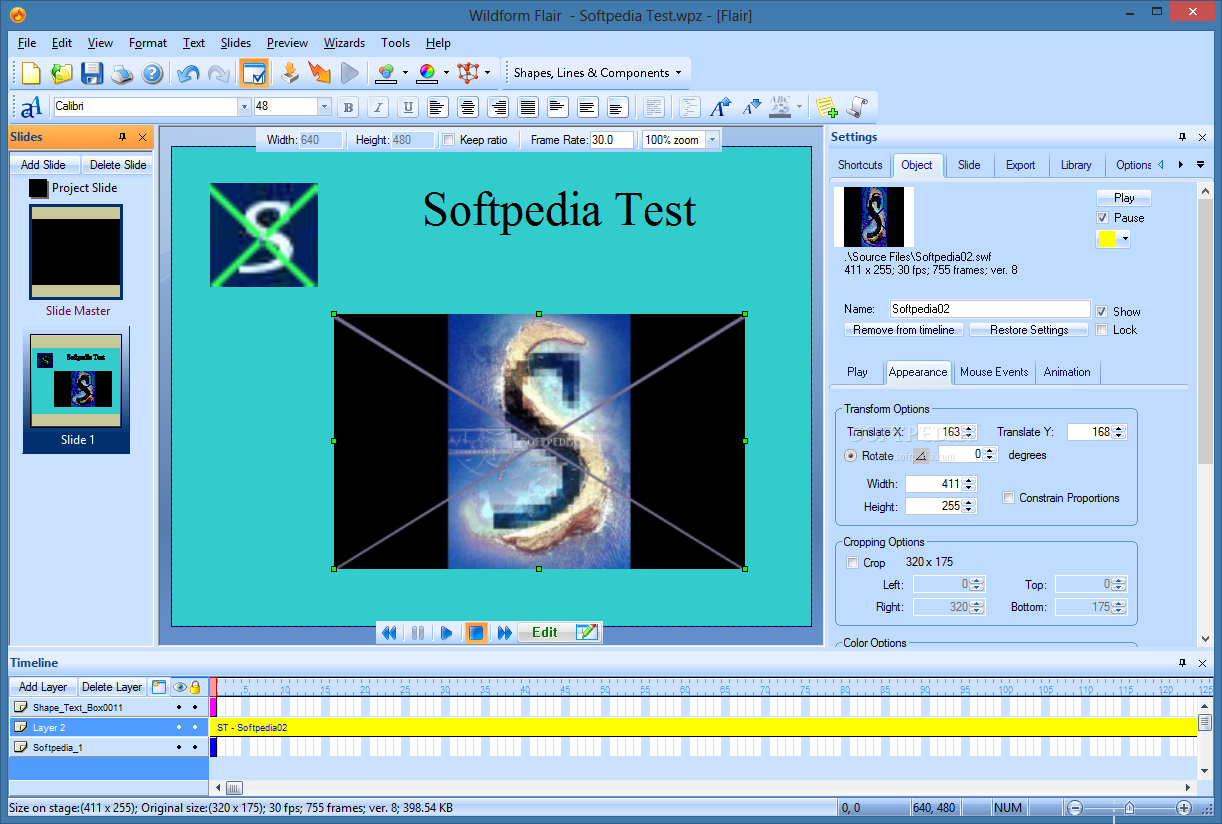Undo the last action with the undo arrow
This screenshot has height=824, width=1222.
click(x=188, y=73)
